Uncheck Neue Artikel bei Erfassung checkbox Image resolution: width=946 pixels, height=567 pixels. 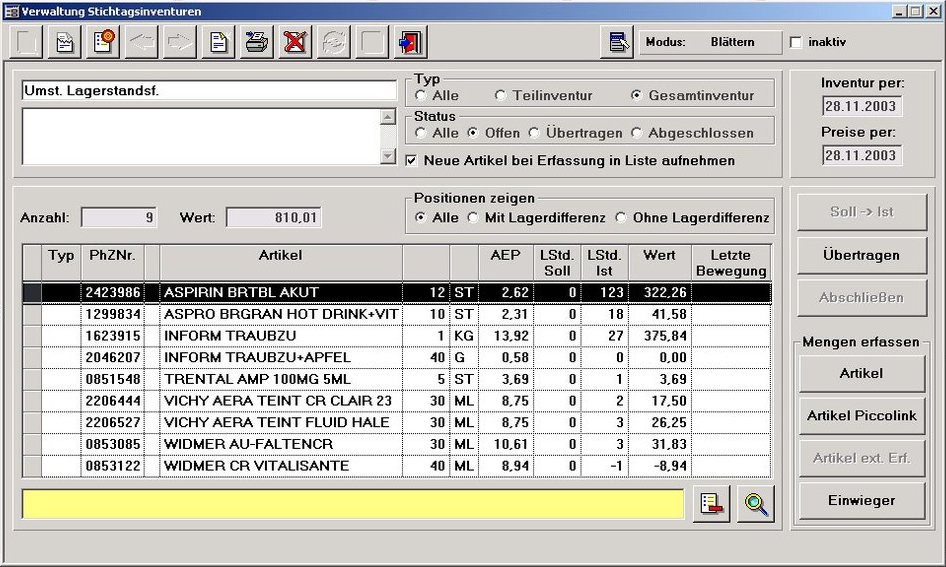(413, 160)
